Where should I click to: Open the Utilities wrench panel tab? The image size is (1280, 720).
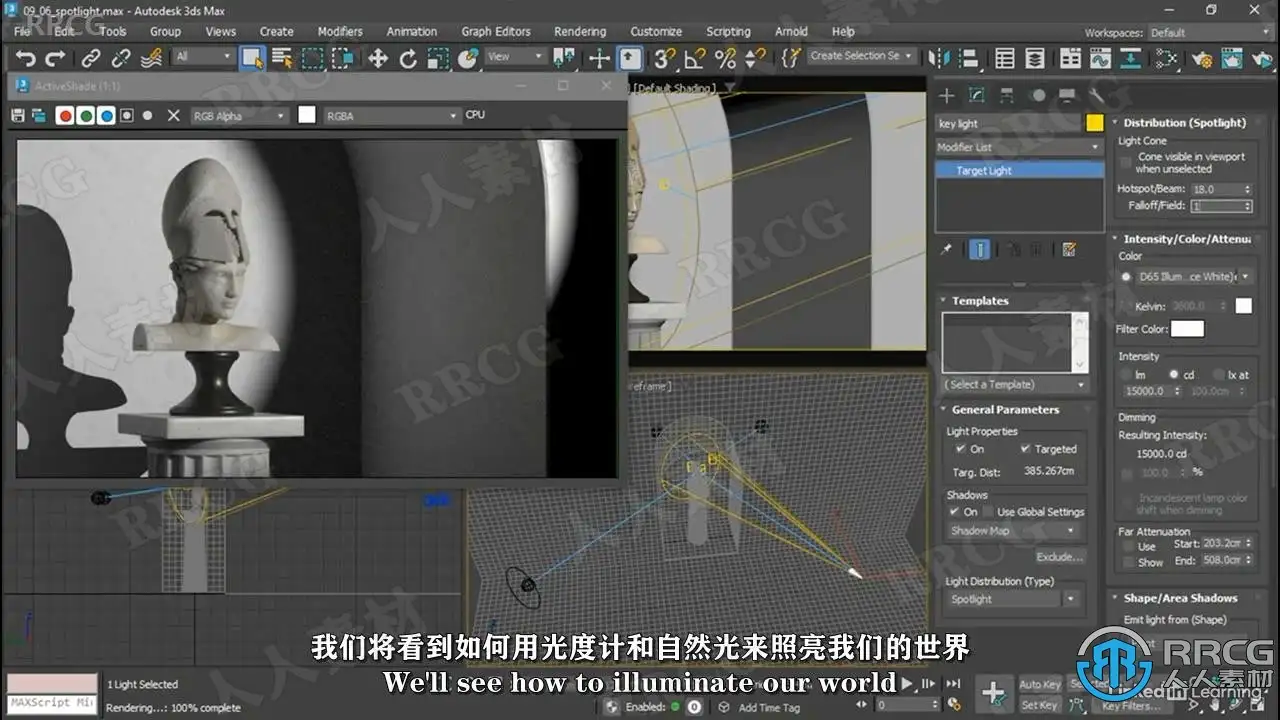(x=1097, y=96)
